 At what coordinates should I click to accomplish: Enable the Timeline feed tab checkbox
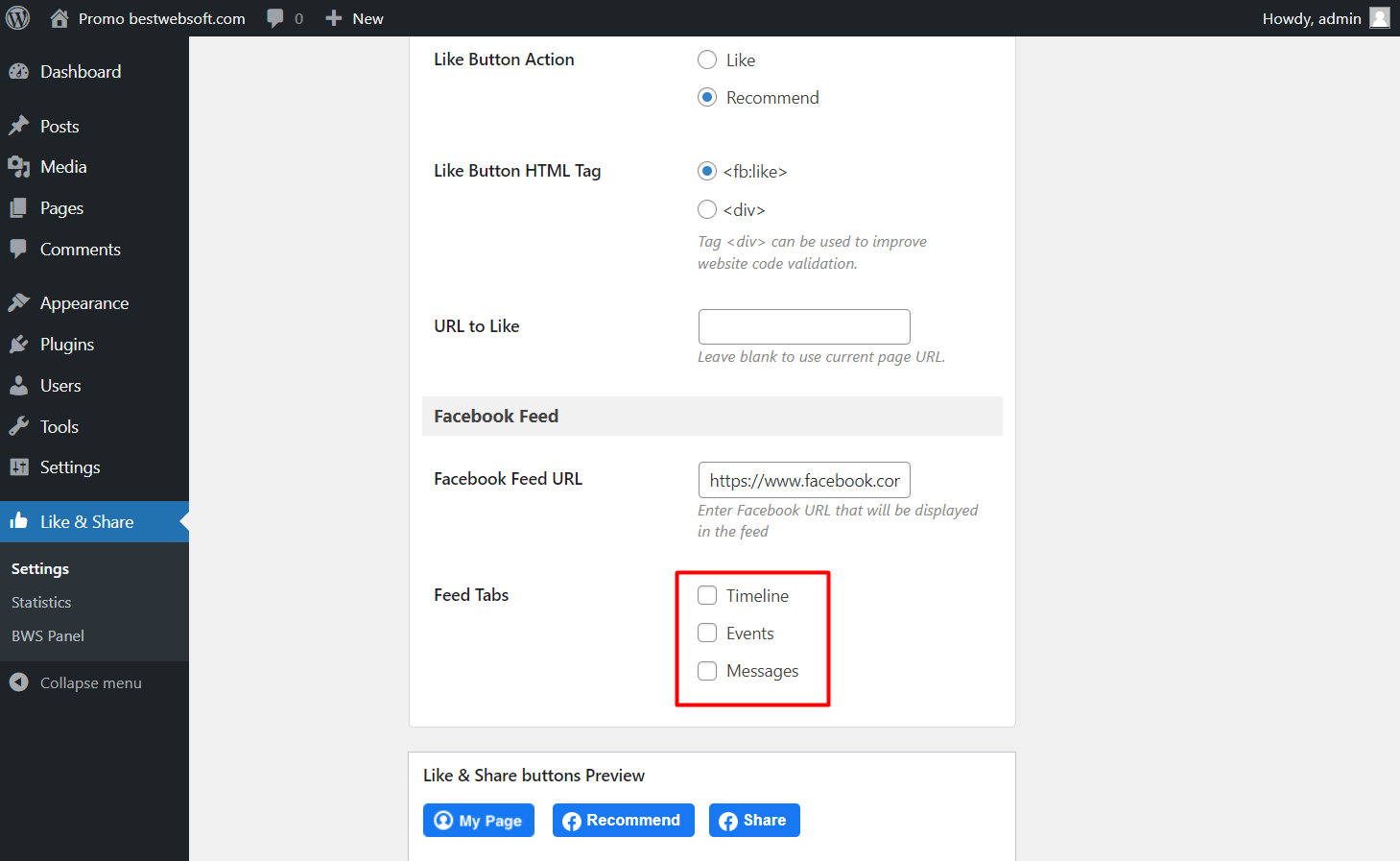(x=707, y=595)
